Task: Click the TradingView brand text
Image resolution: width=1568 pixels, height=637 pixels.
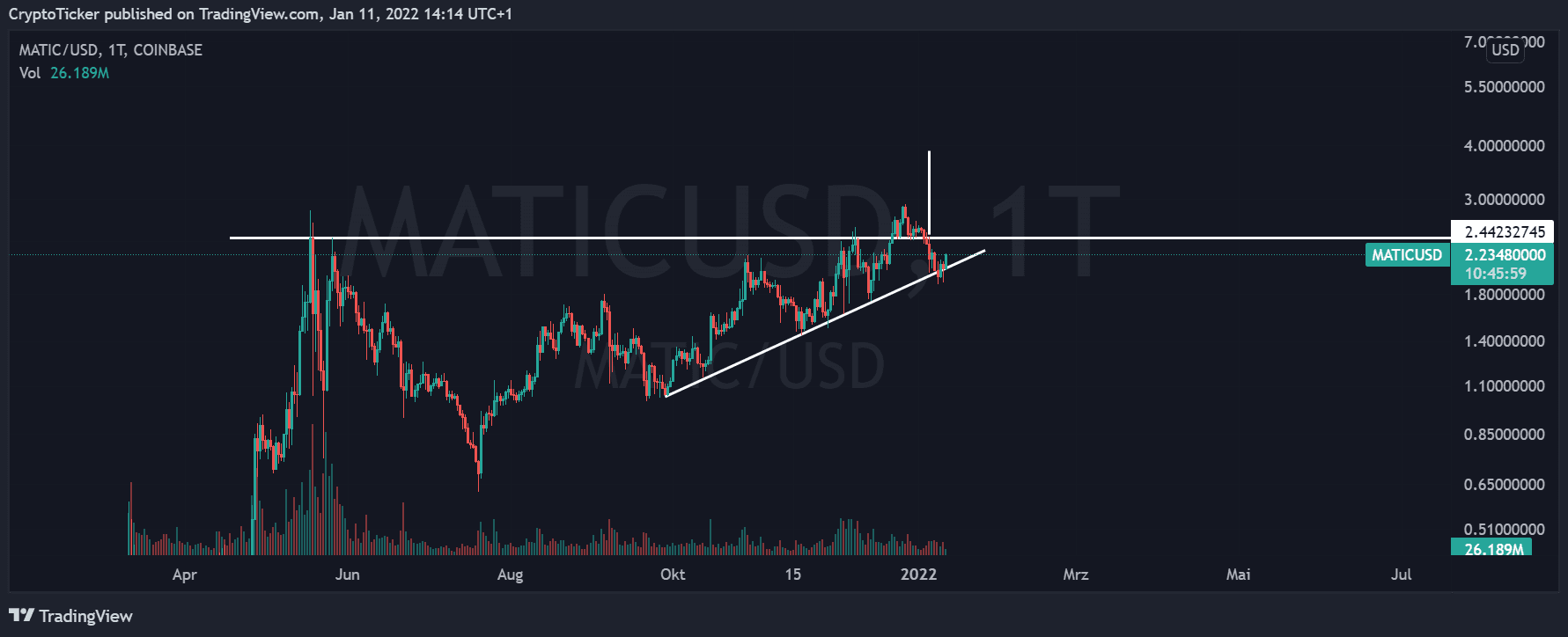Action: [85, 616]
